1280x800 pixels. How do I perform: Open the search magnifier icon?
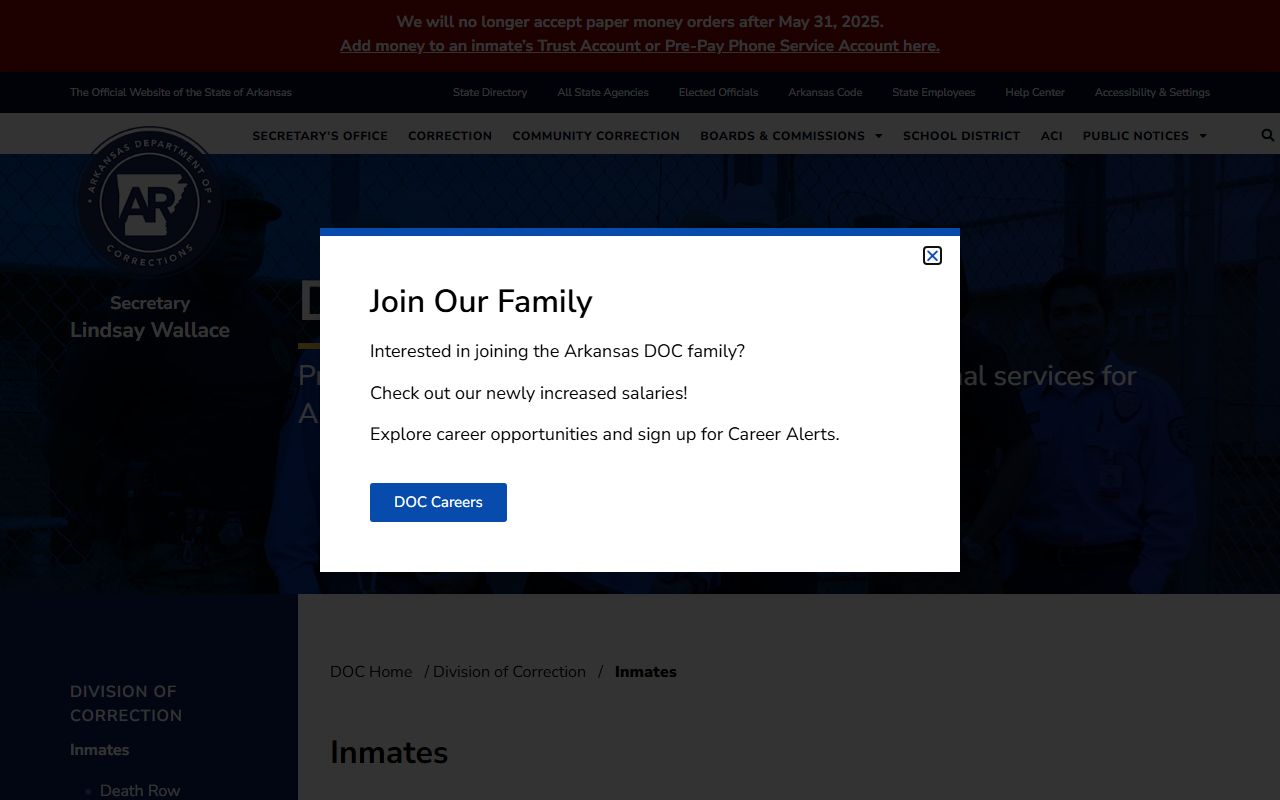tap(1268, 135)
